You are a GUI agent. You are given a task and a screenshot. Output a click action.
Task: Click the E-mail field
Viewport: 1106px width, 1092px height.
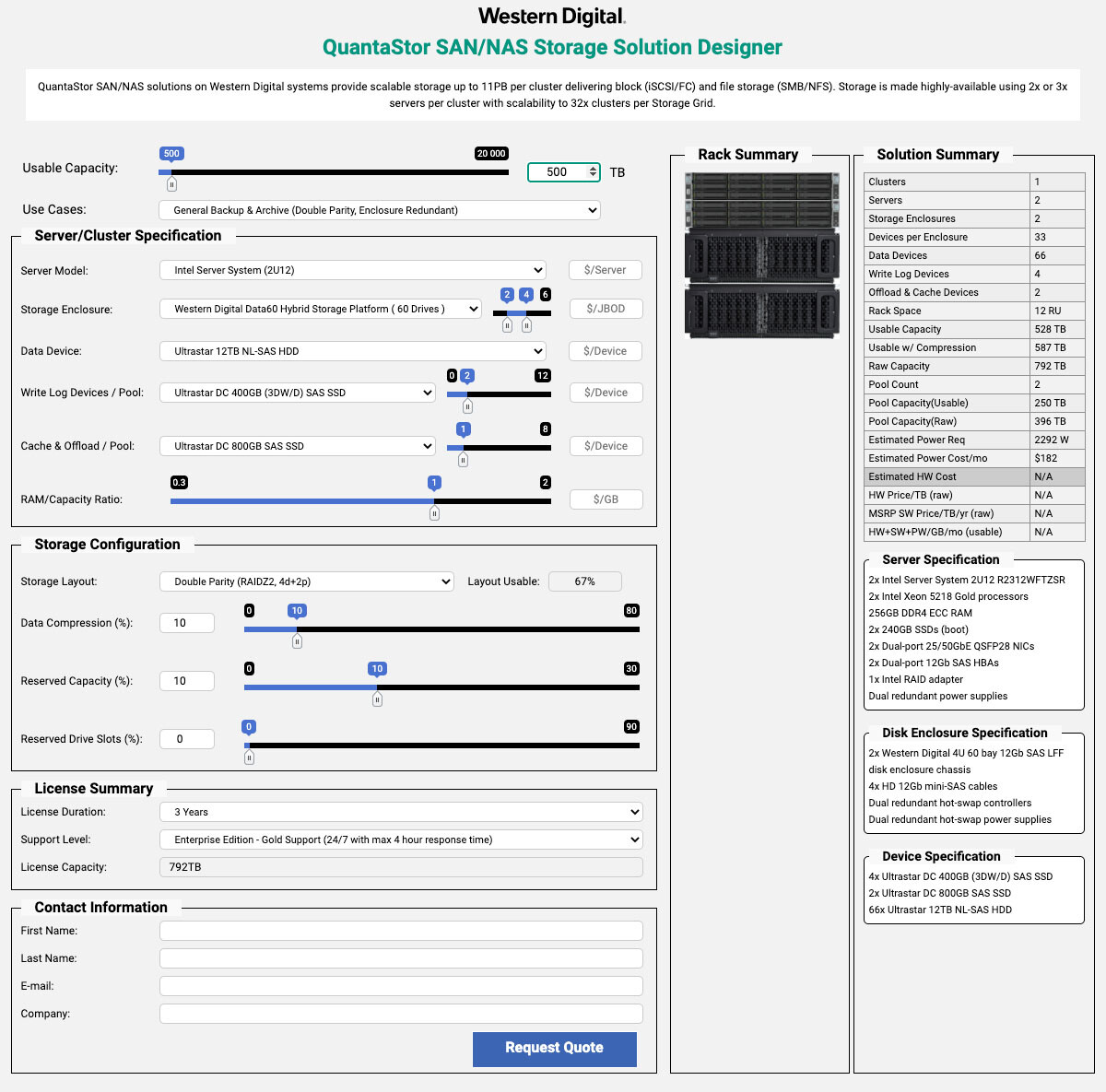[x=401, y=986]
